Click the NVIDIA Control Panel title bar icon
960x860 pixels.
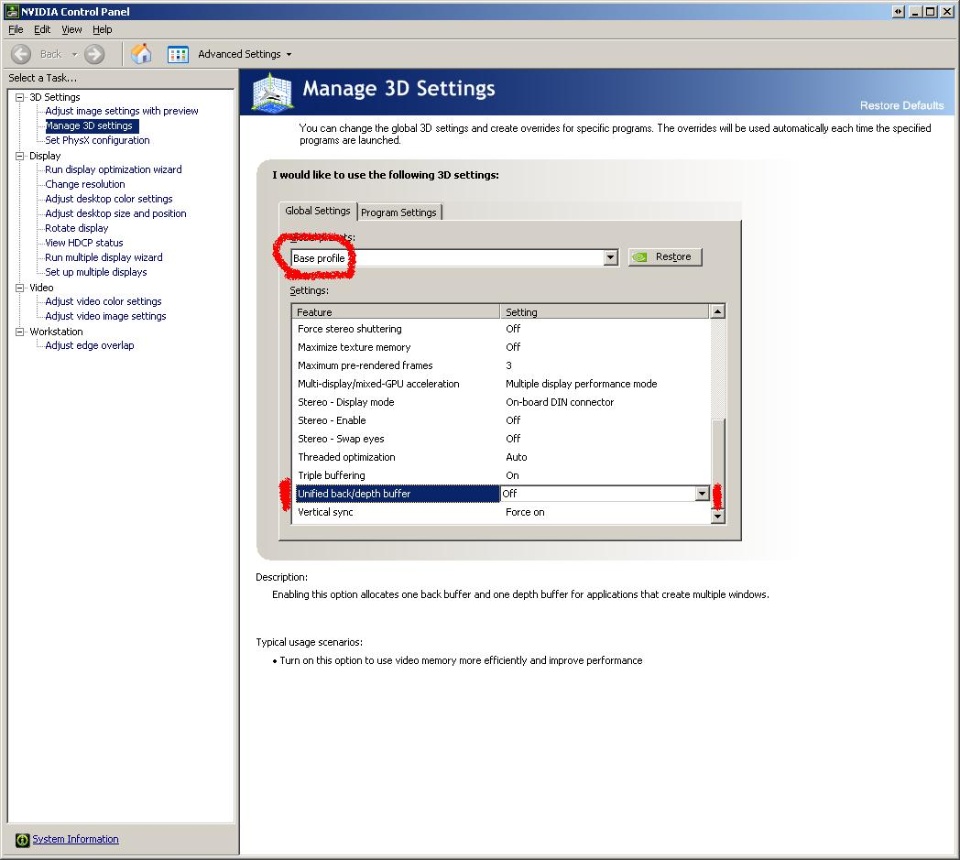click(x=12, y=11)
